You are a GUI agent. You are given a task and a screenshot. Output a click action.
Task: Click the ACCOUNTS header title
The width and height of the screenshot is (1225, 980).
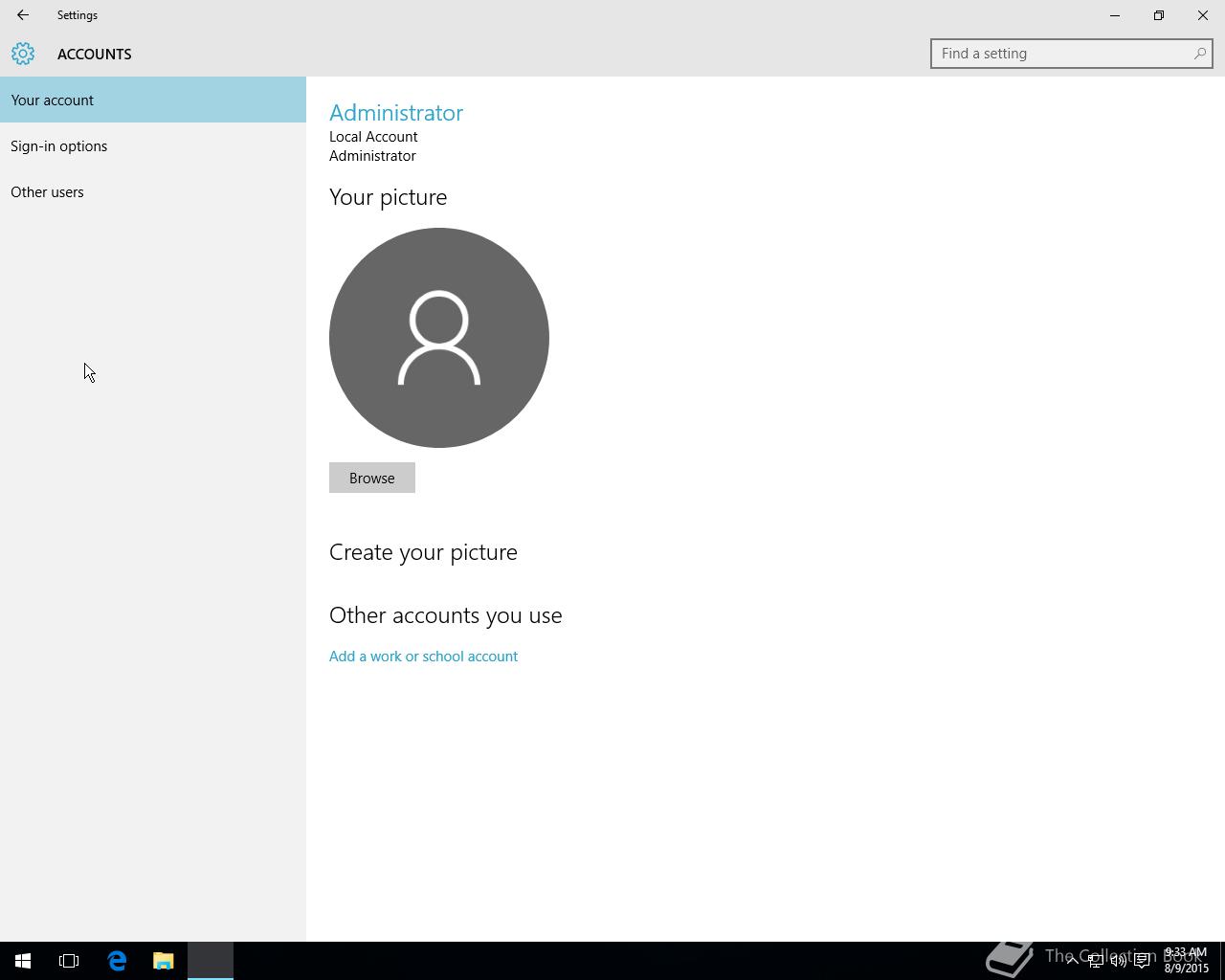pyautogui.click(x=95, y=54)
